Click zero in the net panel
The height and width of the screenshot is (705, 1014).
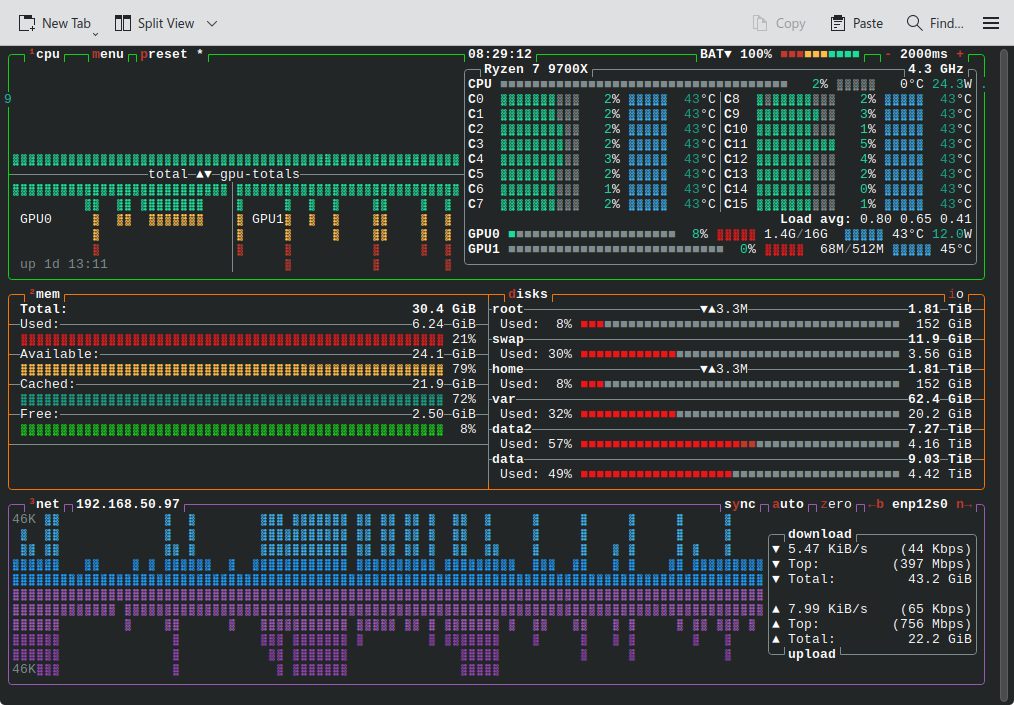pos(836,504)
